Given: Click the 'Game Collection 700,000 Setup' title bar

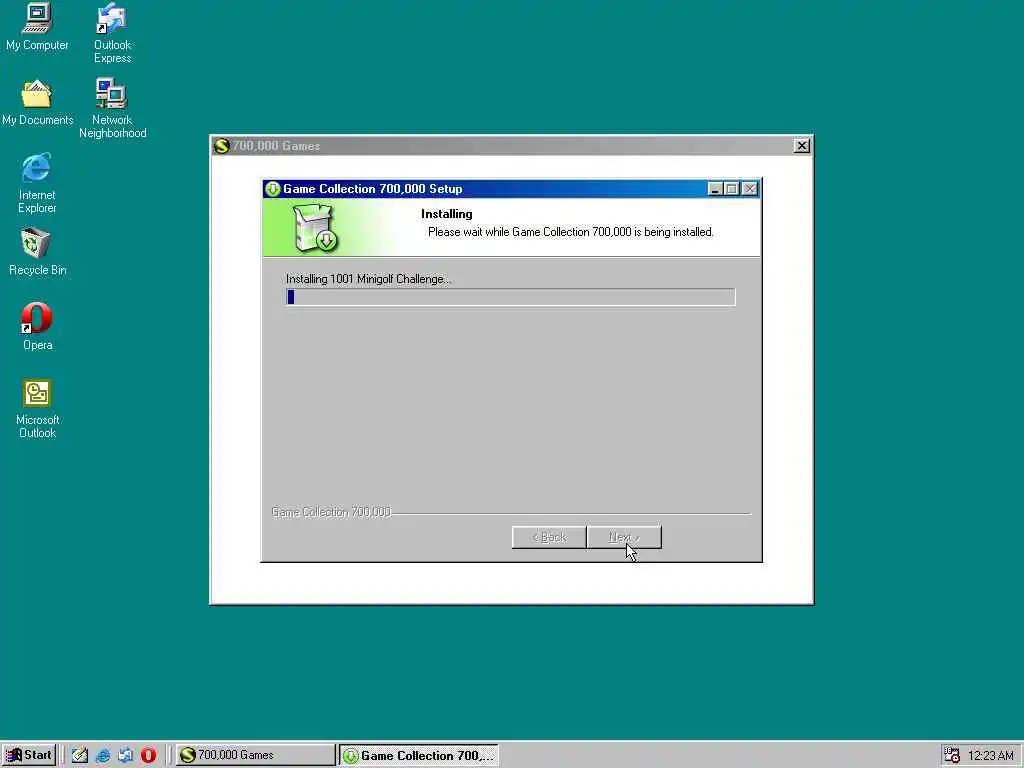Looking at the screenshot, I should pyautogui.click(x=511, y=189).
